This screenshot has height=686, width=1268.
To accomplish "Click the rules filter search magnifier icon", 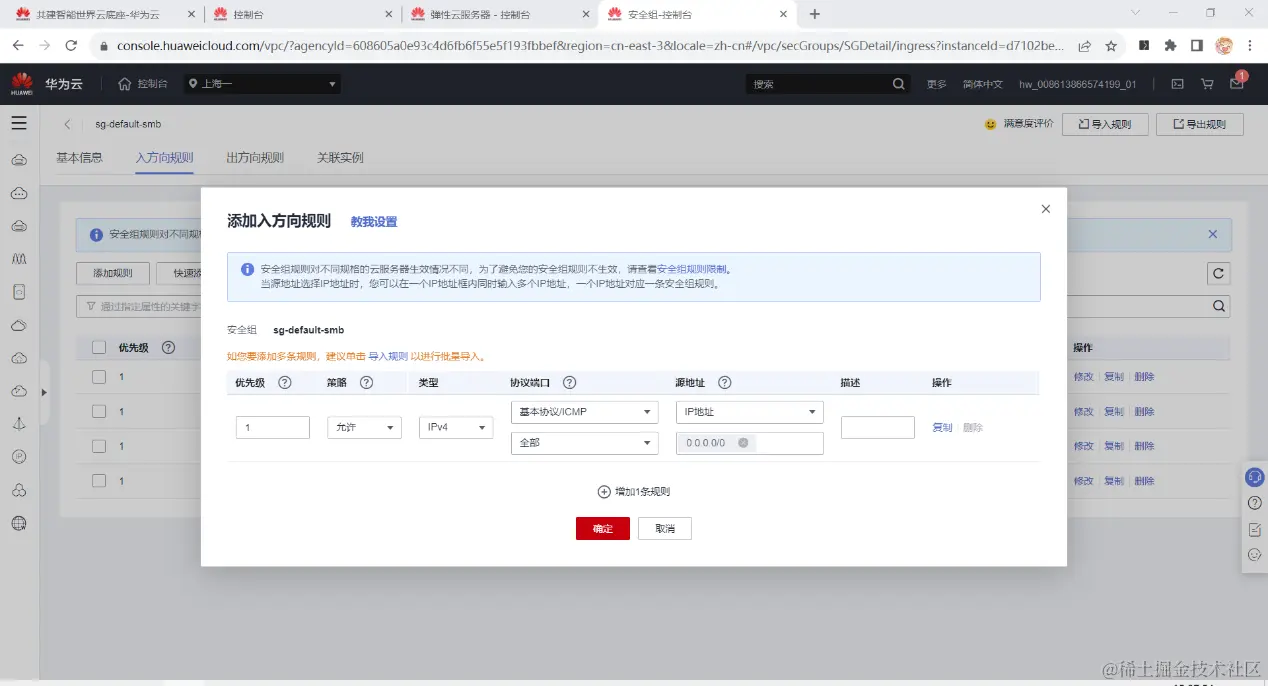I will (x=1219, y=306).
